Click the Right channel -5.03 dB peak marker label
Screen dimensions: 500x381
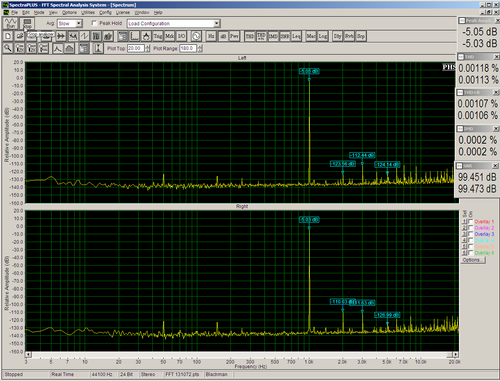[x=309, y=219]
